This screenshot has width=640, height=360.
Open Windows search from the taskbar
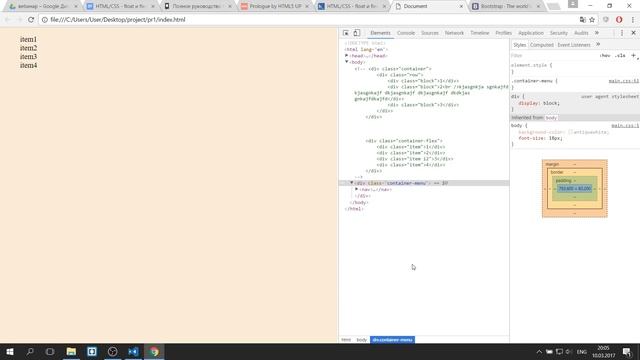coord(30,352)
